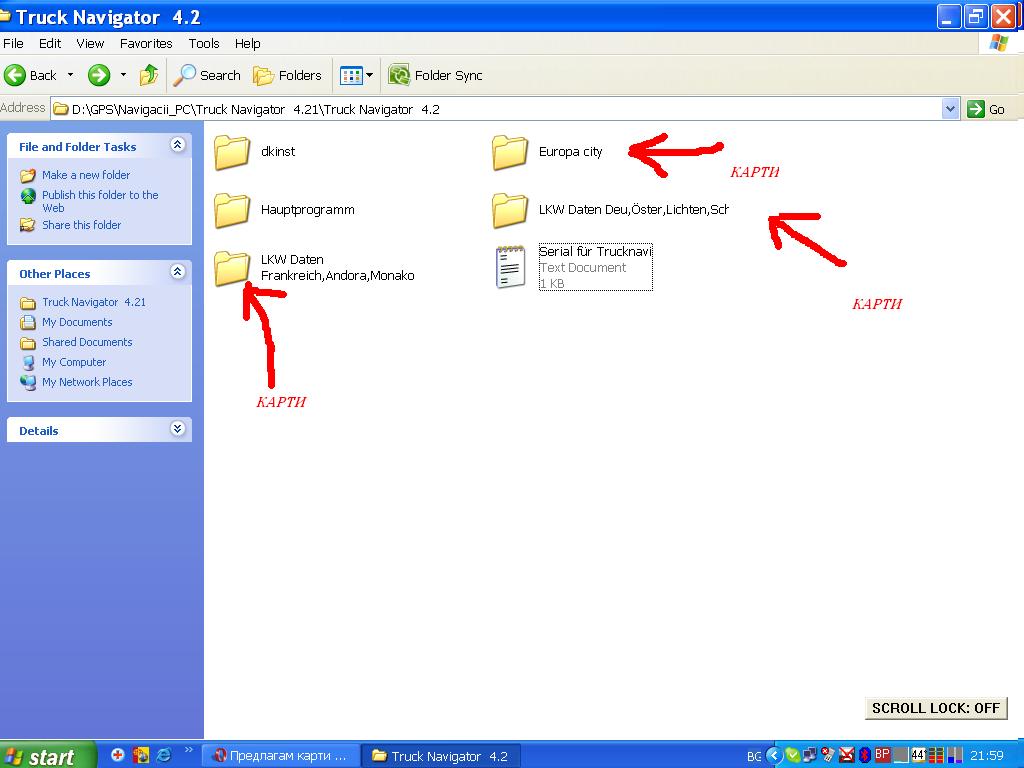Open Back button history dropdown arrow

pos(70,75)
